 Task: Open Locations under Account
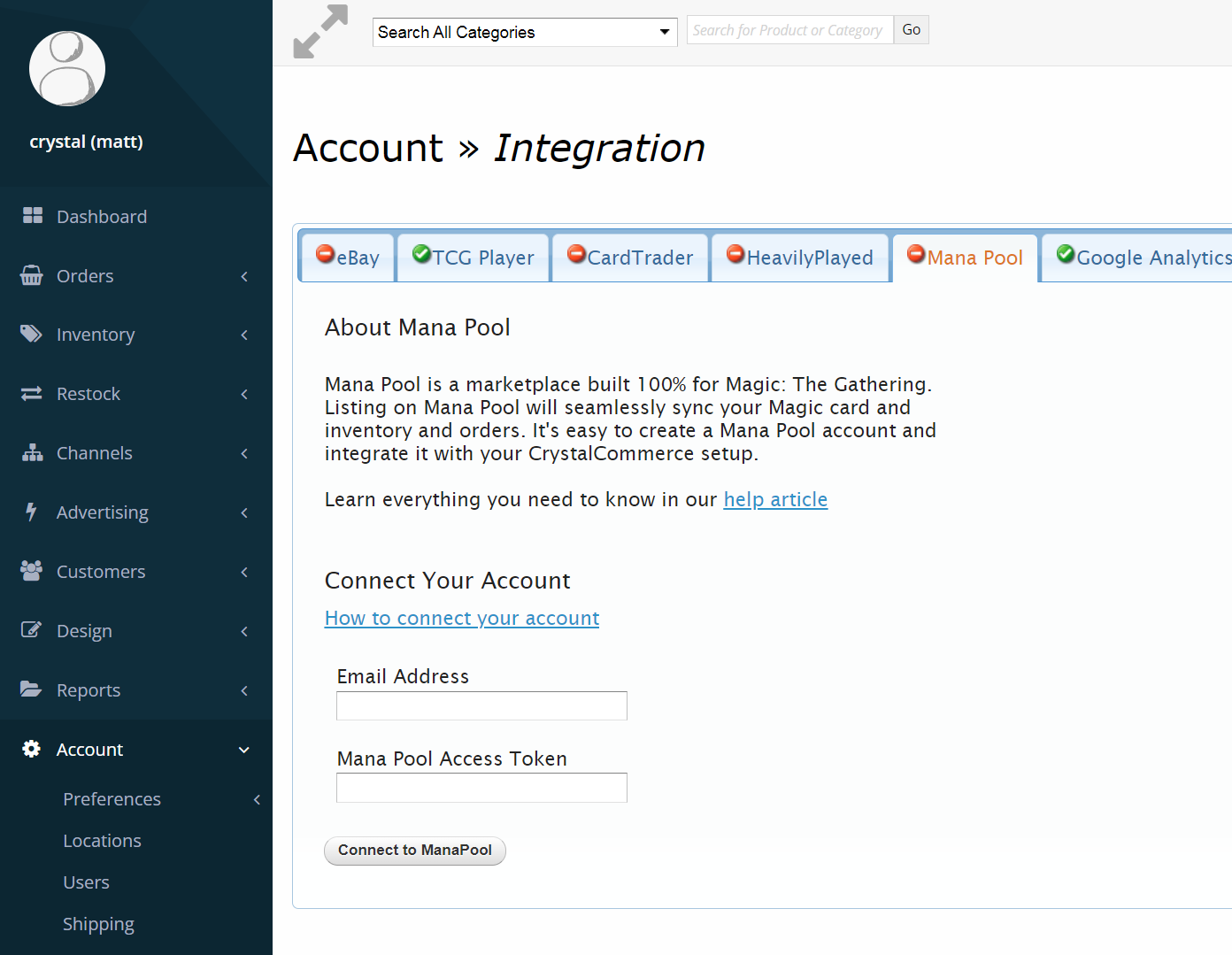102,841
